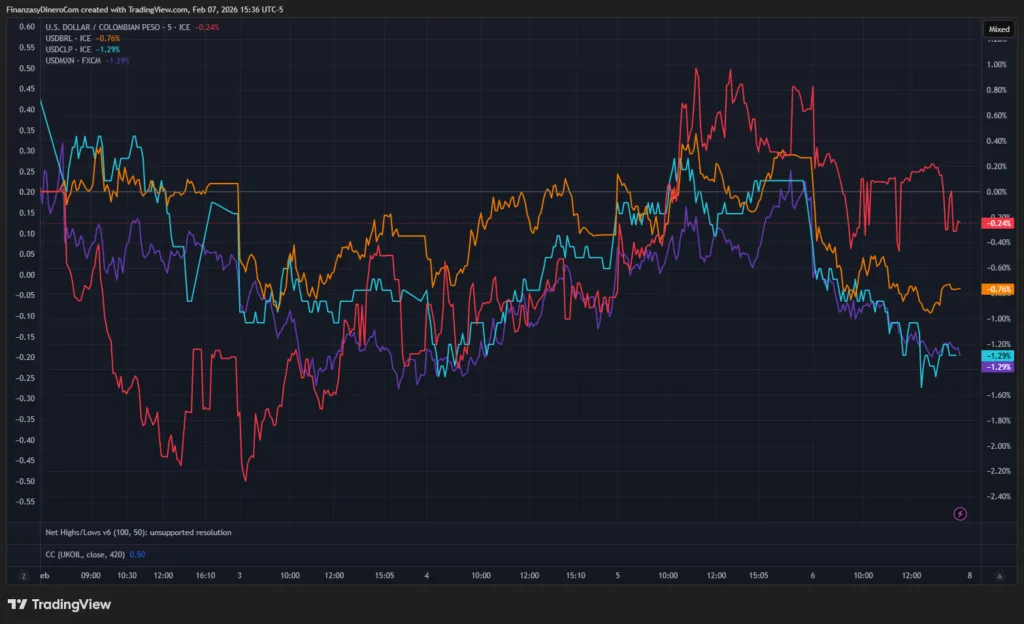Image resolution: width=1024 pixels, height=624 pixels.
Task: Click the orange -0.76% price scale label
Action: [999, 289]
